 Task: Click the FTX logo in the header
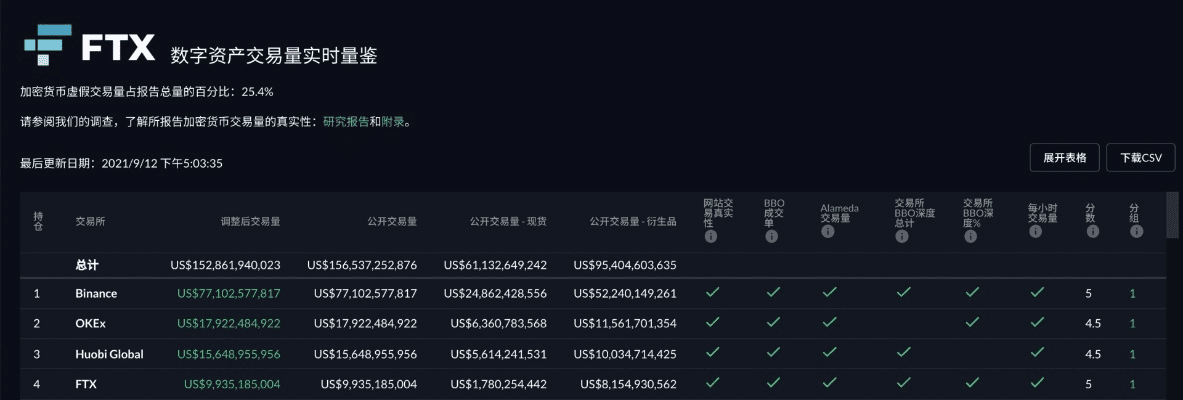pyautogui.click(x=90, y=47)
